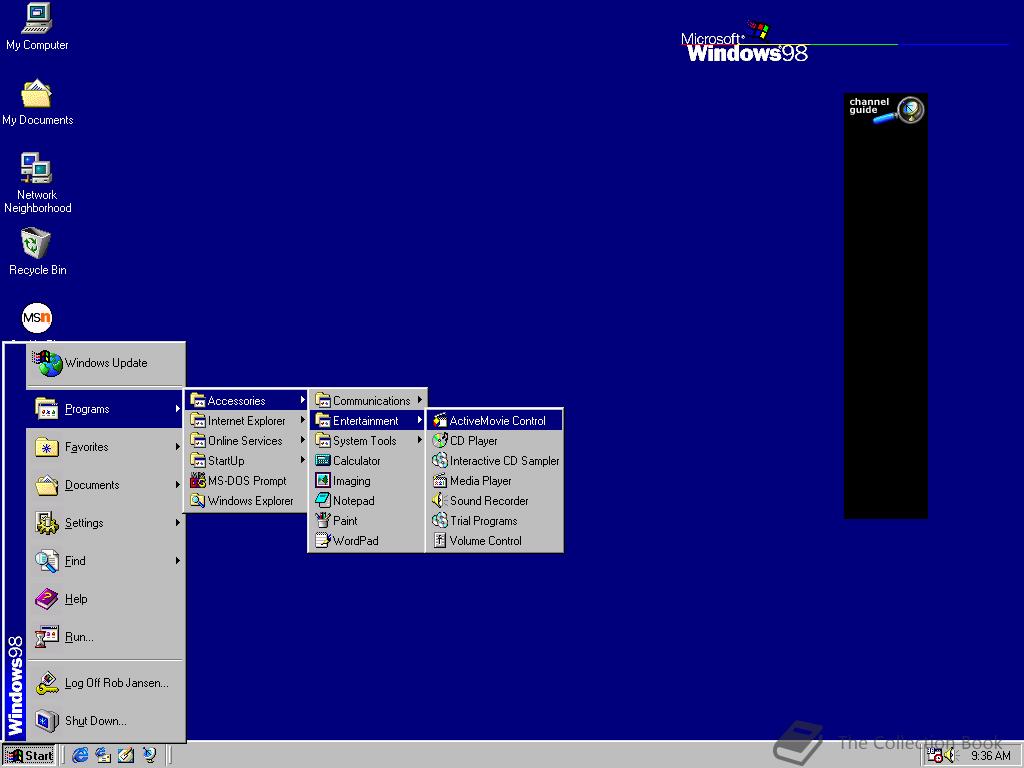The height and width of the screenshot is (768, 1024).
Task: Click Show Desktop quick launch icon
Action: click(x=126, y=756)
